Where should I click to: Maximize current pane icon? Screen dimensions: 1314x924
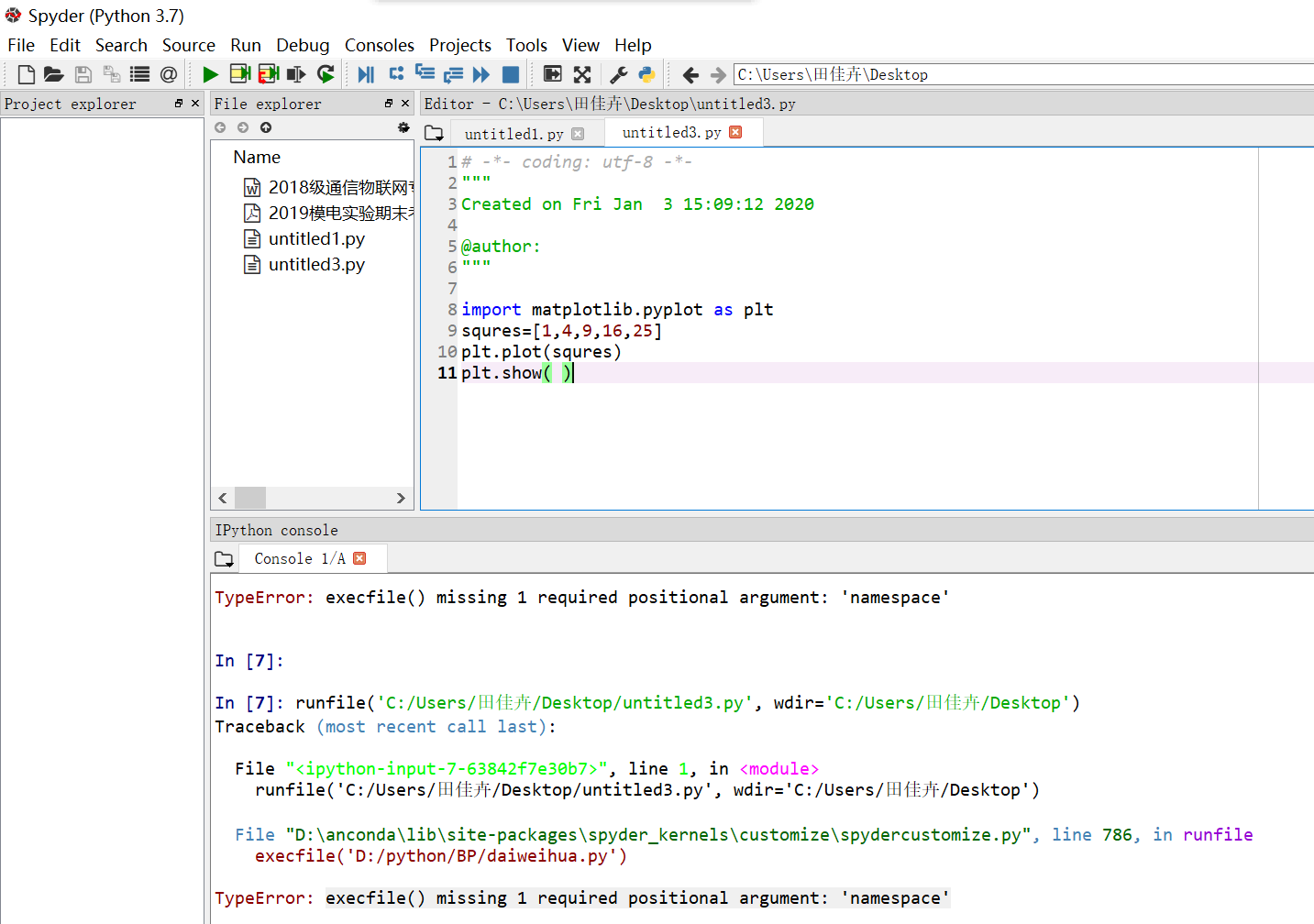tap(553, 74)
